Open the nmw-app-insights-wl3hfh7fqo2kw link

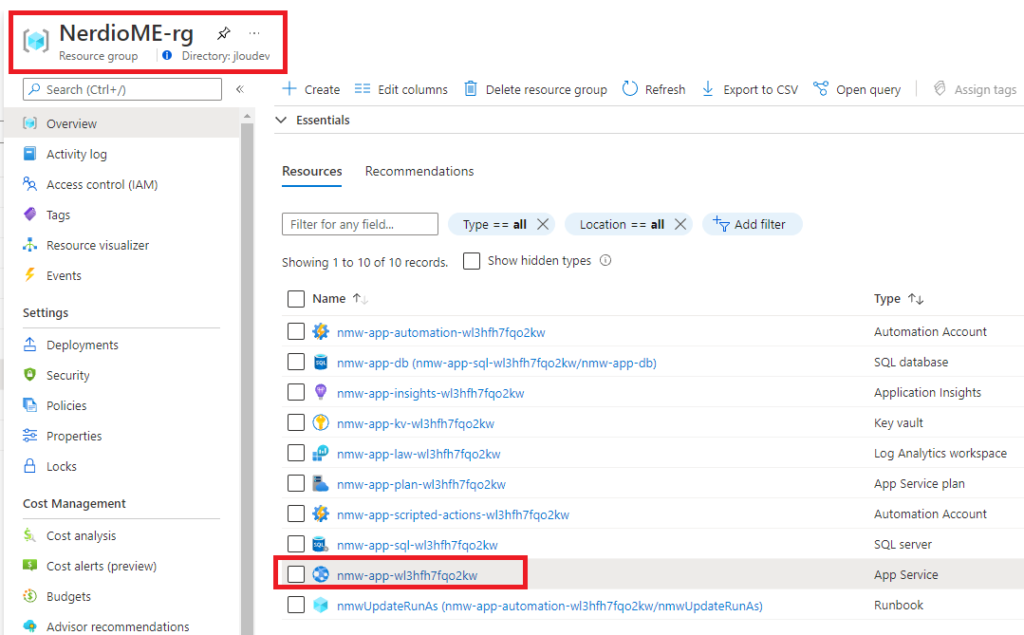(x=430, y=393)
